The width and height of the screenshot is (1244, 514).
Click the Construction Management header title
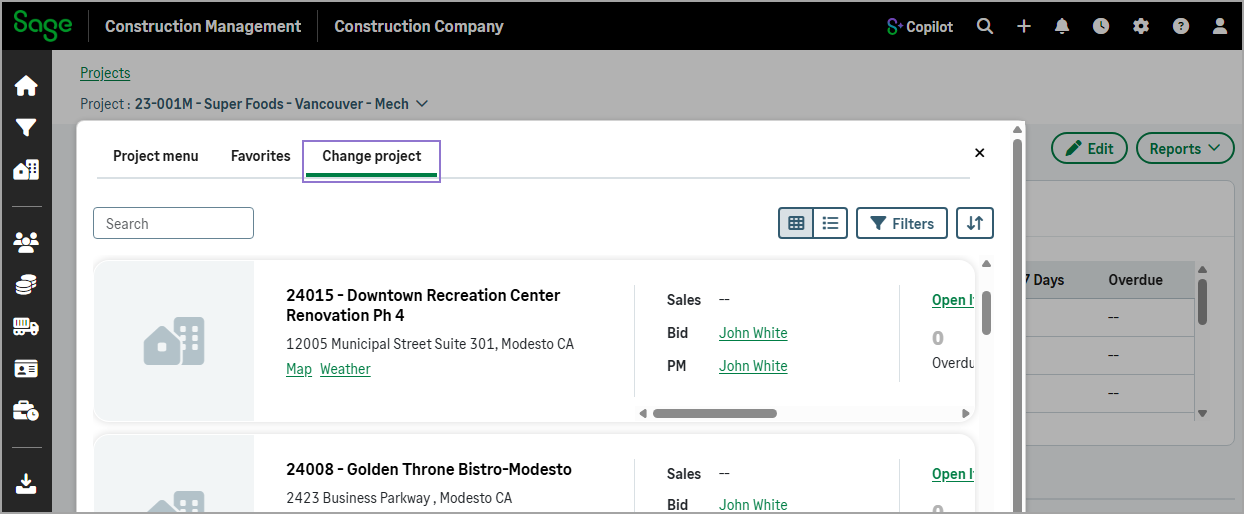pyautogui.click(x=203, y=26)
